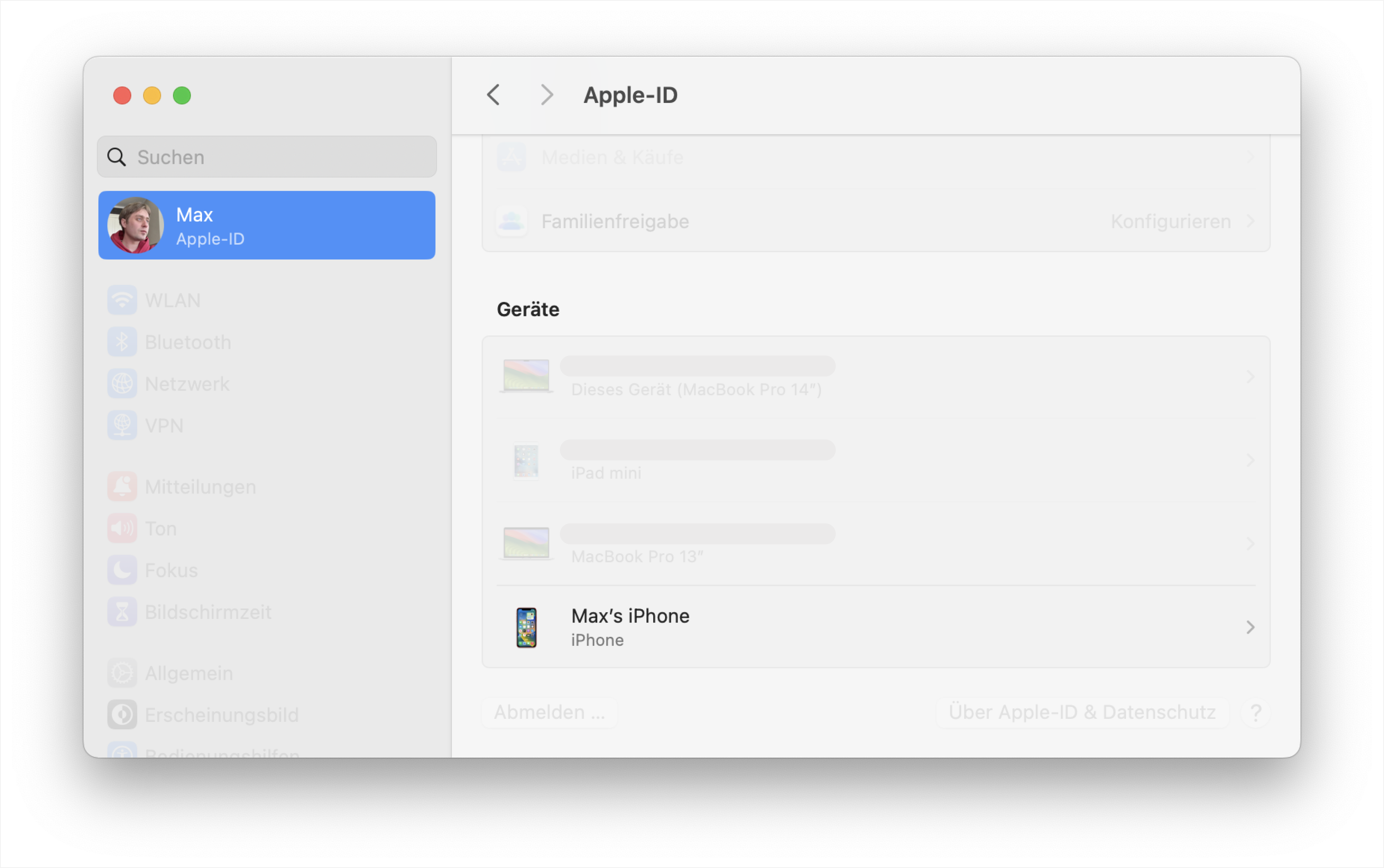
Task: Maximize window with green button
Action: pyautogui.click(x=182, y=95)
